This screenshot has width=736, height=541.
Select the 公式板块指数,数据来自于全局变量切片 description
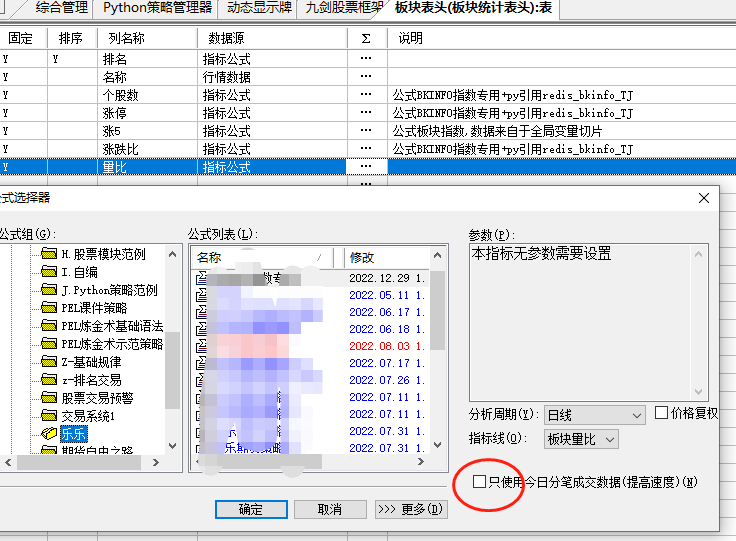497,131
